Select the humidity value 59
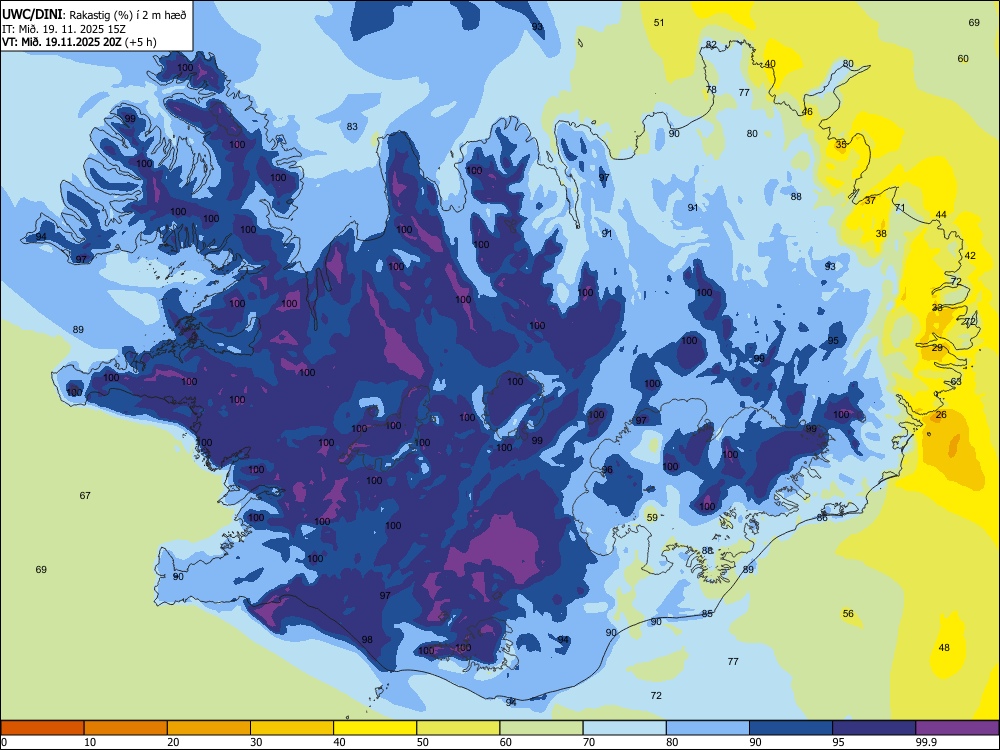The image size is (1000, 750). 652,517
